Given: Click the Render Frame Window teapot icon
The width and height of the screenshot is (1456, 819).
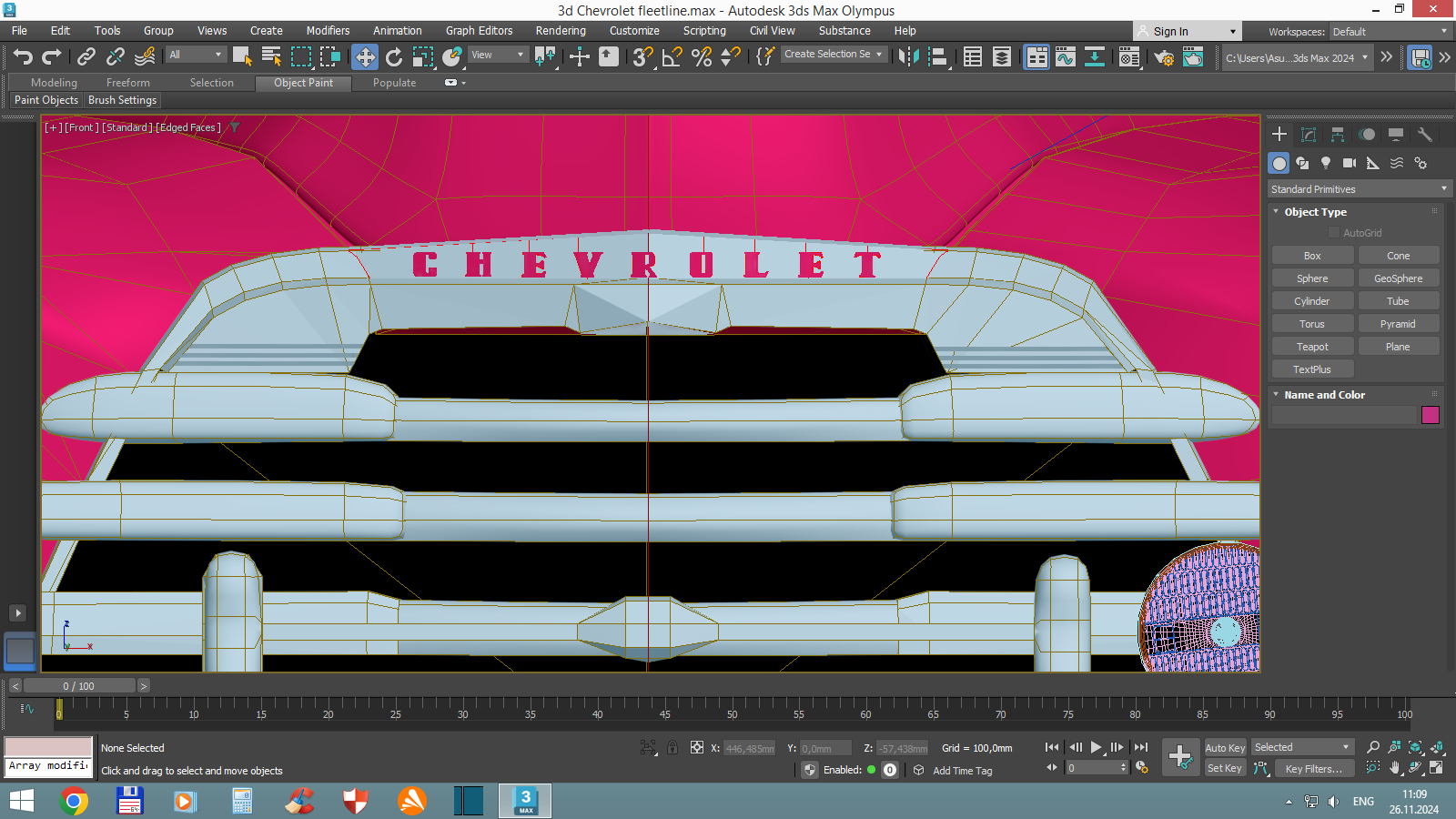Looking at the screenshot, I should [x=1193, y=57].
